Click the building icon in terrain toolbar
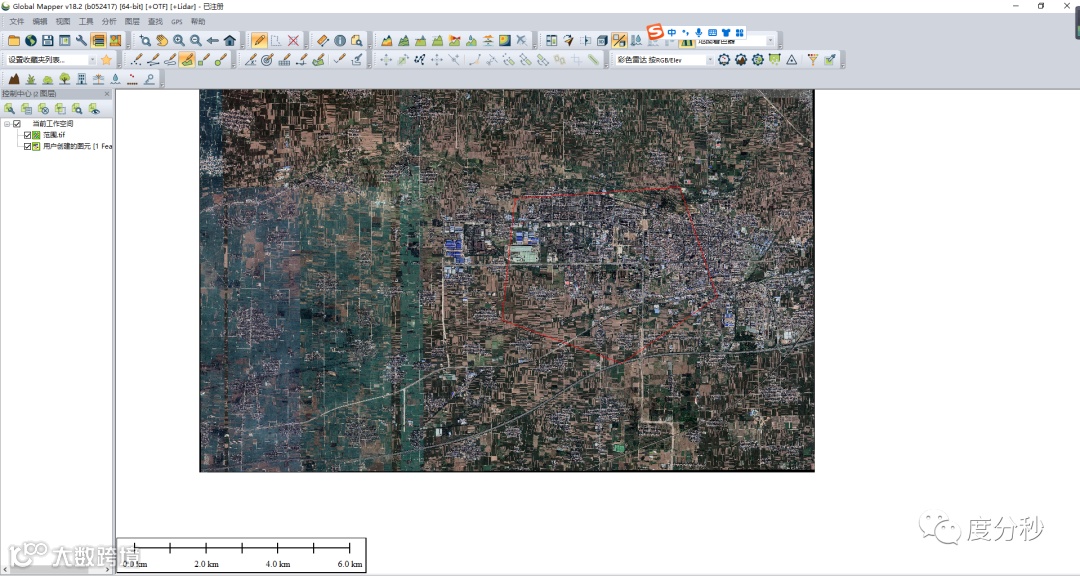This screenshot has width=1080, height=576. click(x=81, y=79)
